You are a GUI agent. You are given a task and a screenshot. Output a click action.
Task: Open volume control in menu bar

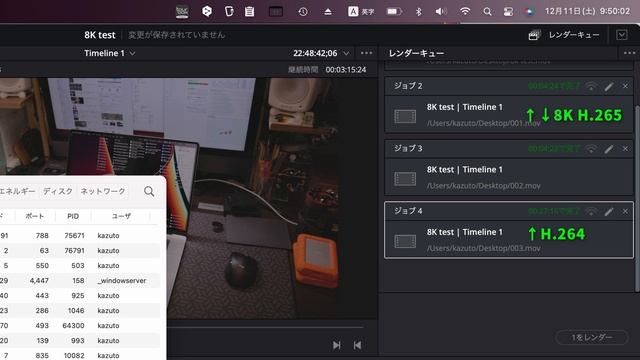(x=441, y=11)
